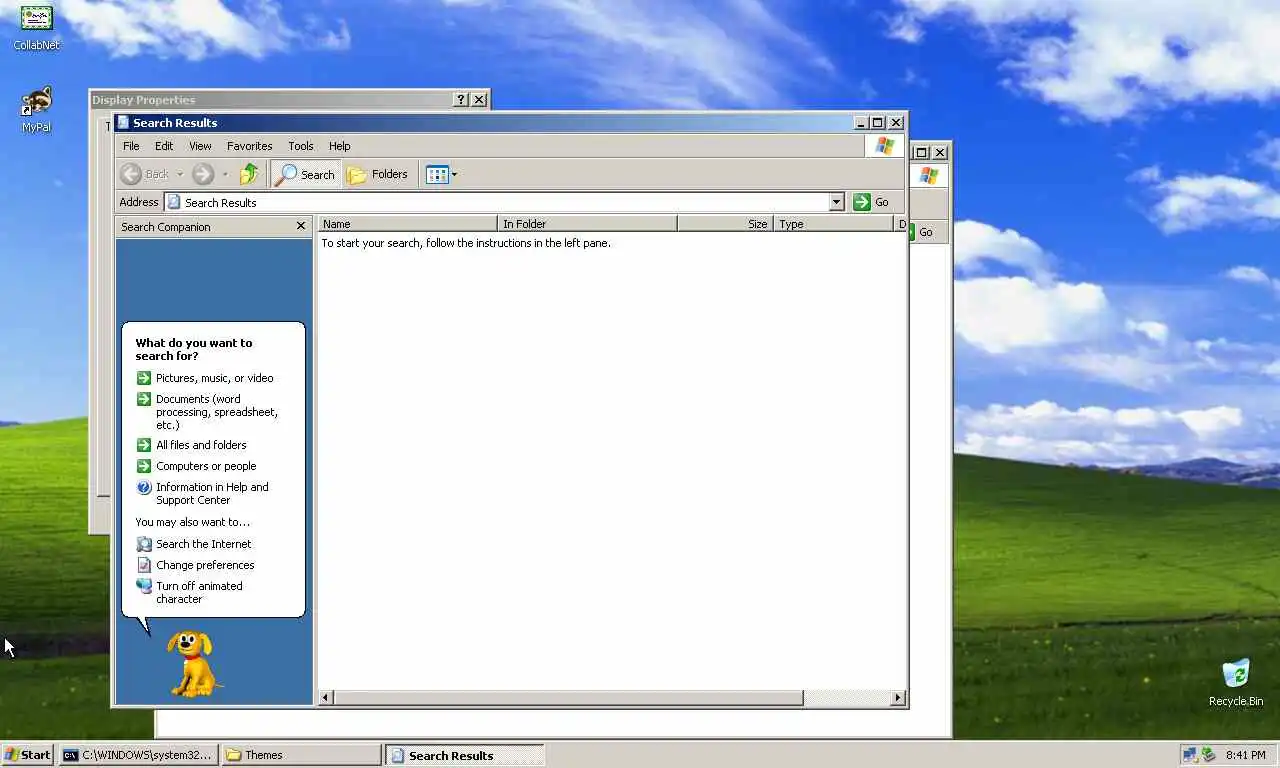1280x768 pixels.
Task: Switch to C:\WINDOWS\system32 taskbar button
Action: (138, 755)
